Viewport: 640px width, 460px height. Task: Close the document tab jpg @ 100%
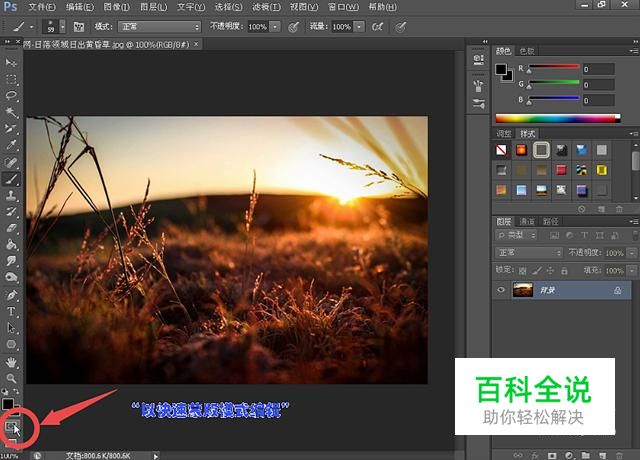click(196, 44)
